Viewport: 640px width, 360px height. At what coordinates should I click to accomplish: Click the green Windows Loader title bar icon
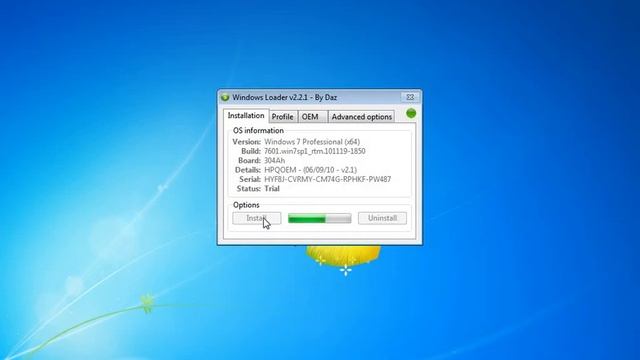click(x=225, y=98)
